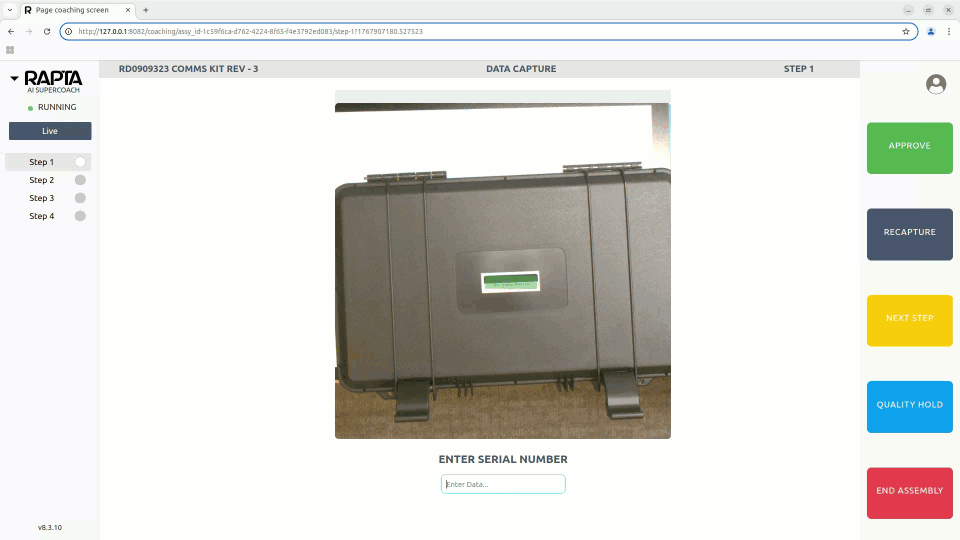Select the Step 2 status circle
The image size is (960, 540).
coord(80,180)
